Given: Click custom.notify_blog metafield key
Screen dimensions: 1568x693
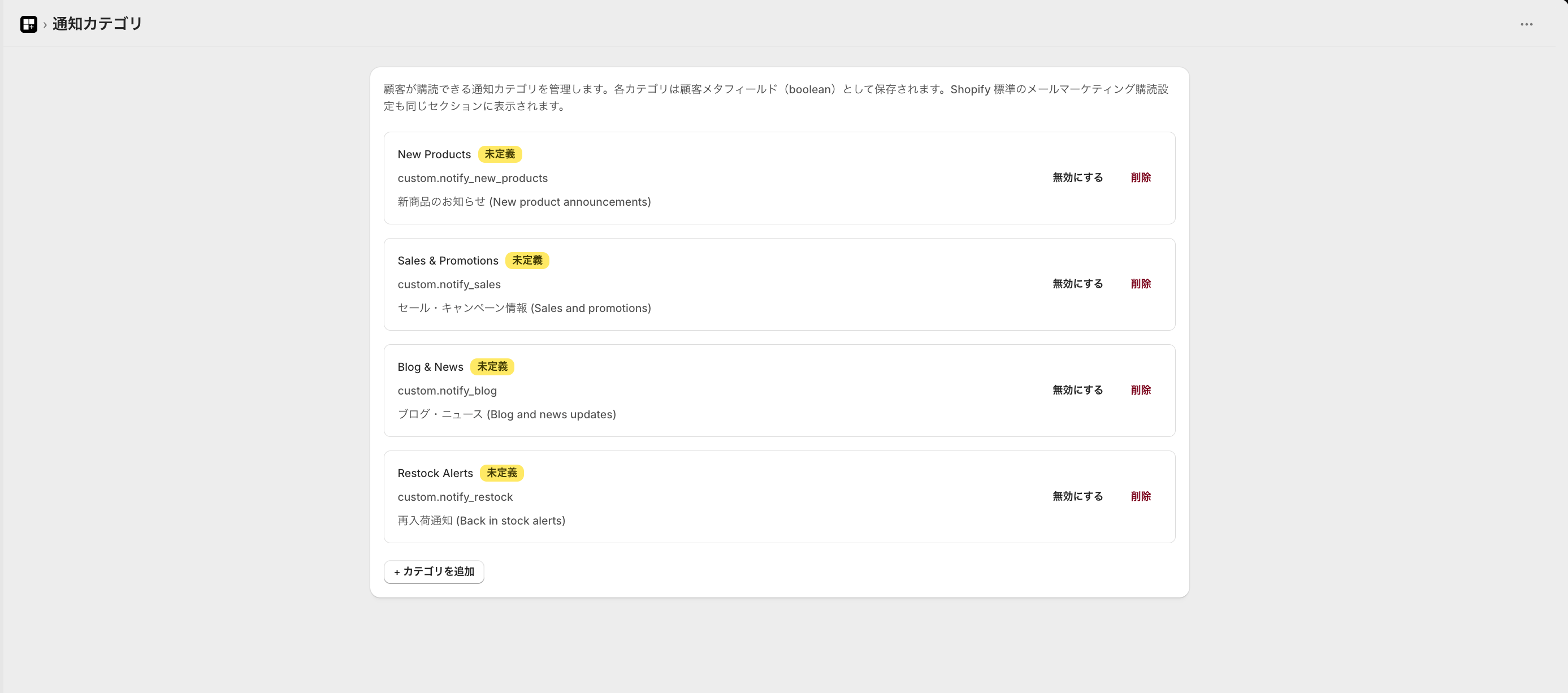Looking at the screenshot, I should (447, 391).
